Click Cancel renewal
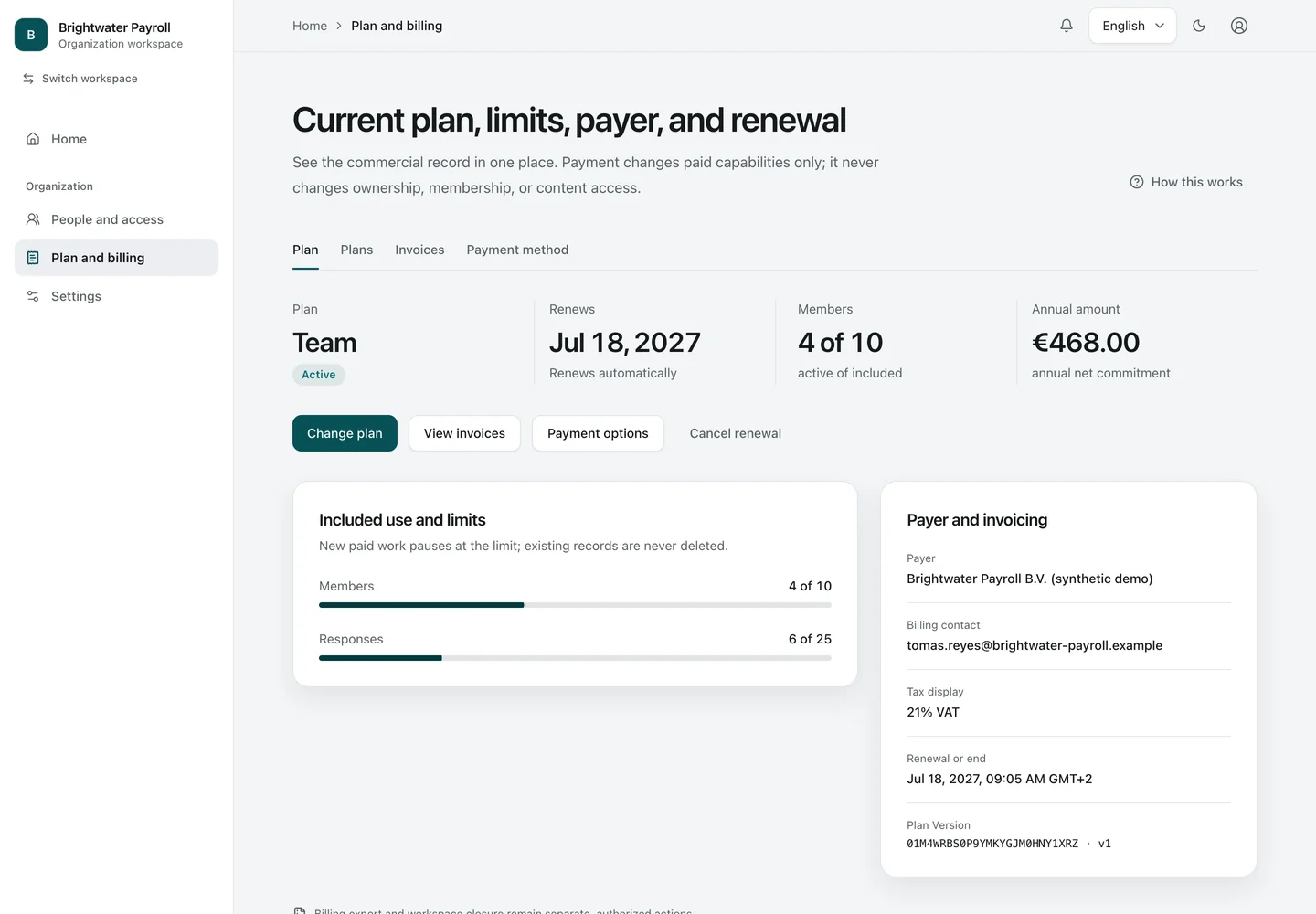 [x=736, y=433]
